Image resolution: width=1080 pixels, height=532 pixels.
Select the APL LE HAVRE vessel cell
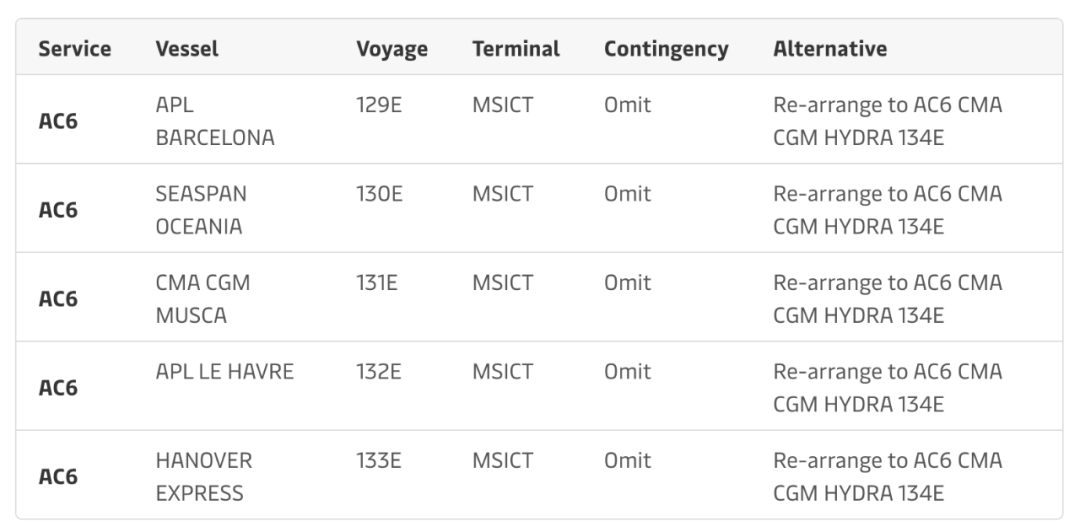pyautogui.click(x=225, y=372)
